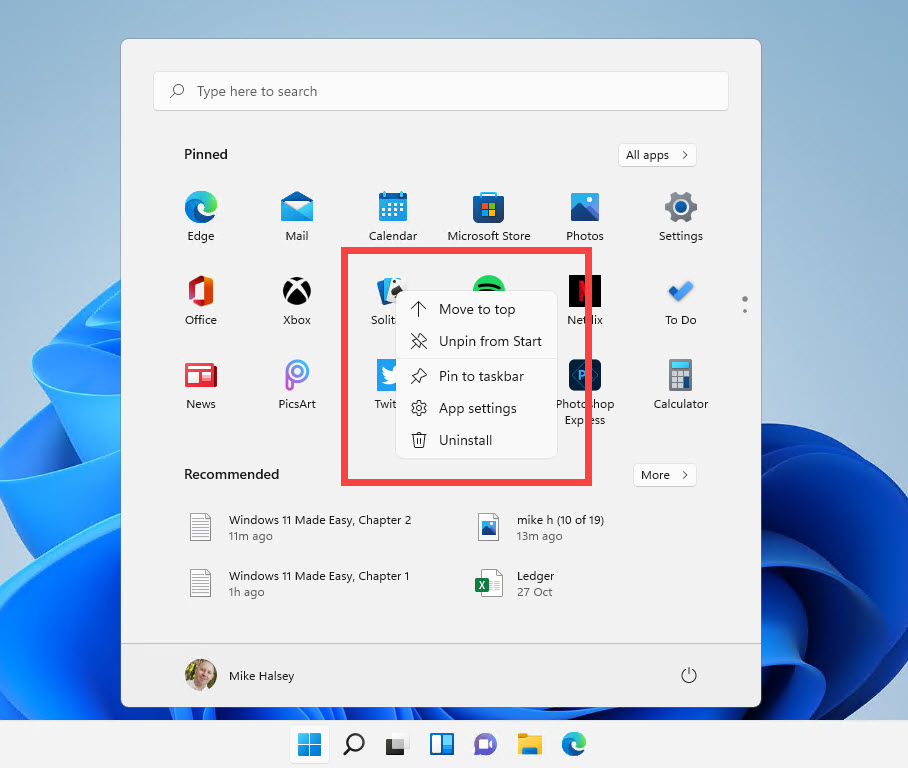Click the power button

[x=688, y=676]
